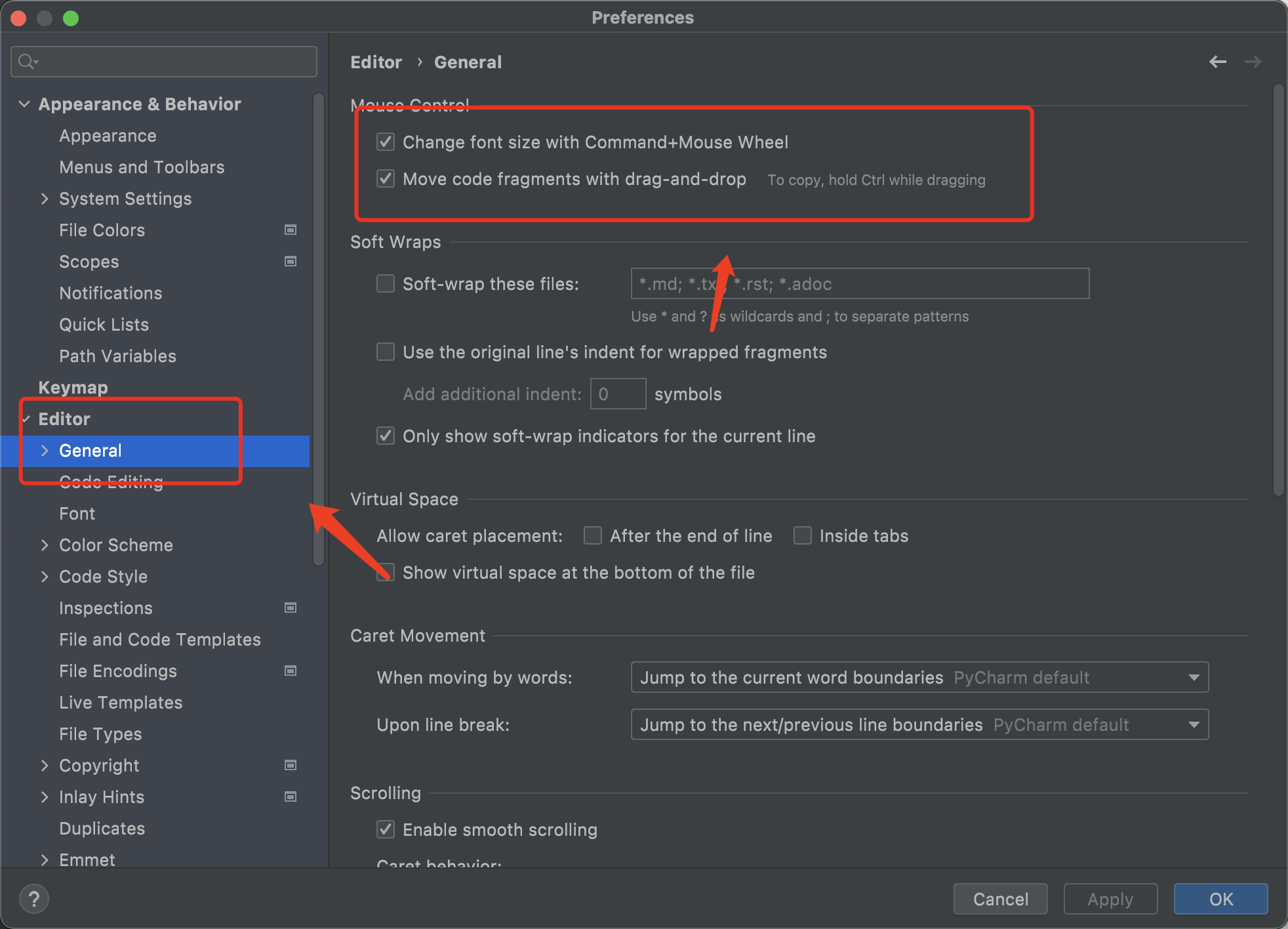Open the Keymap settings page

[x=73, y=387]
